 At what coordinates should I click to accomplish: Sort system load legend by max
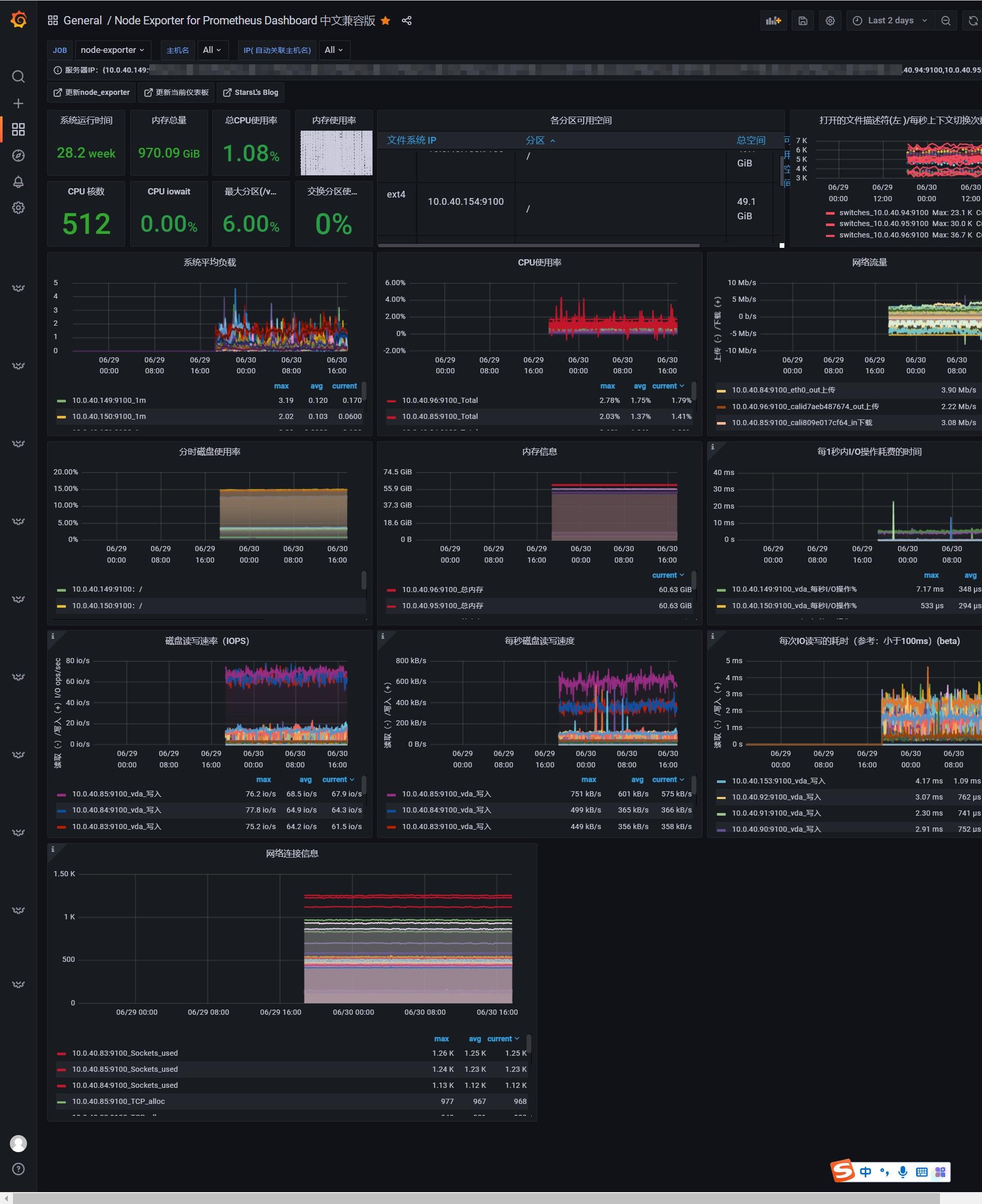tap(281, 386)
